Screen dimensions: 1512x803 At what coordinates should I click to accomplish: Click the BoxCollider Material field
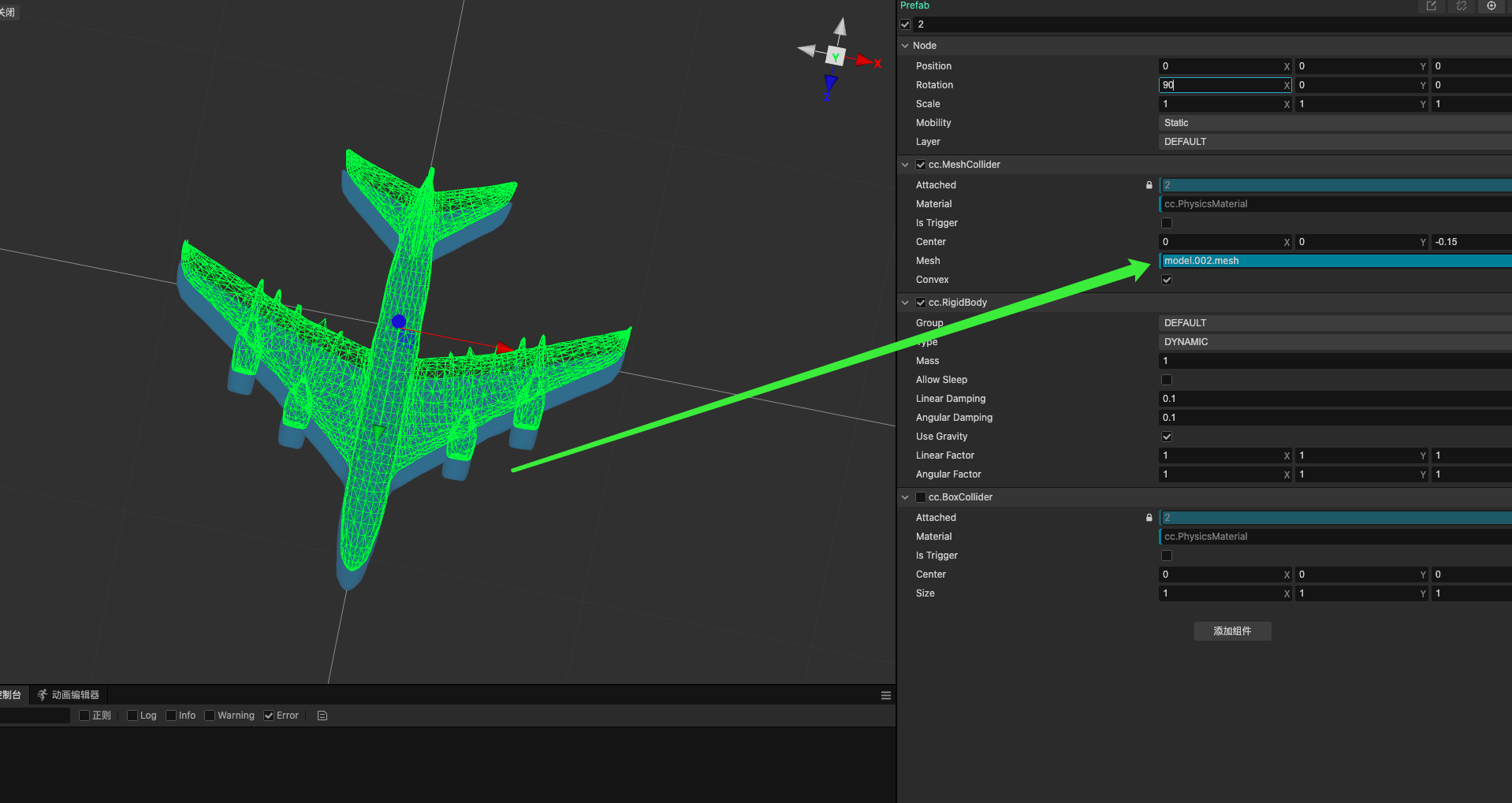(1335, 537)
